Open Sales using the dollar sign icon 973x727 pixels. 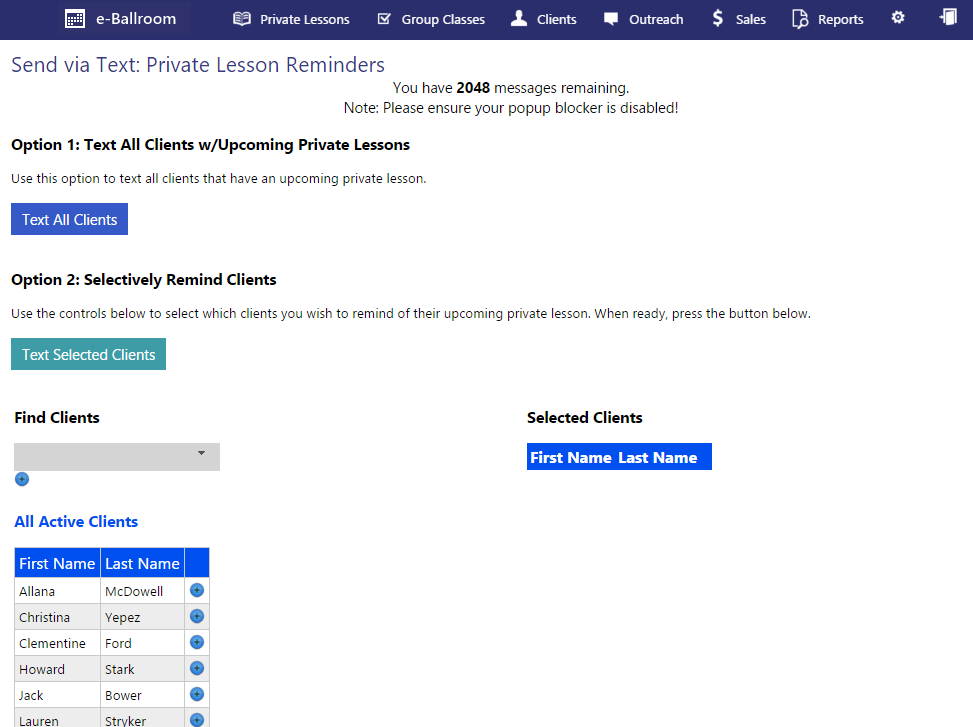(716, 18)
